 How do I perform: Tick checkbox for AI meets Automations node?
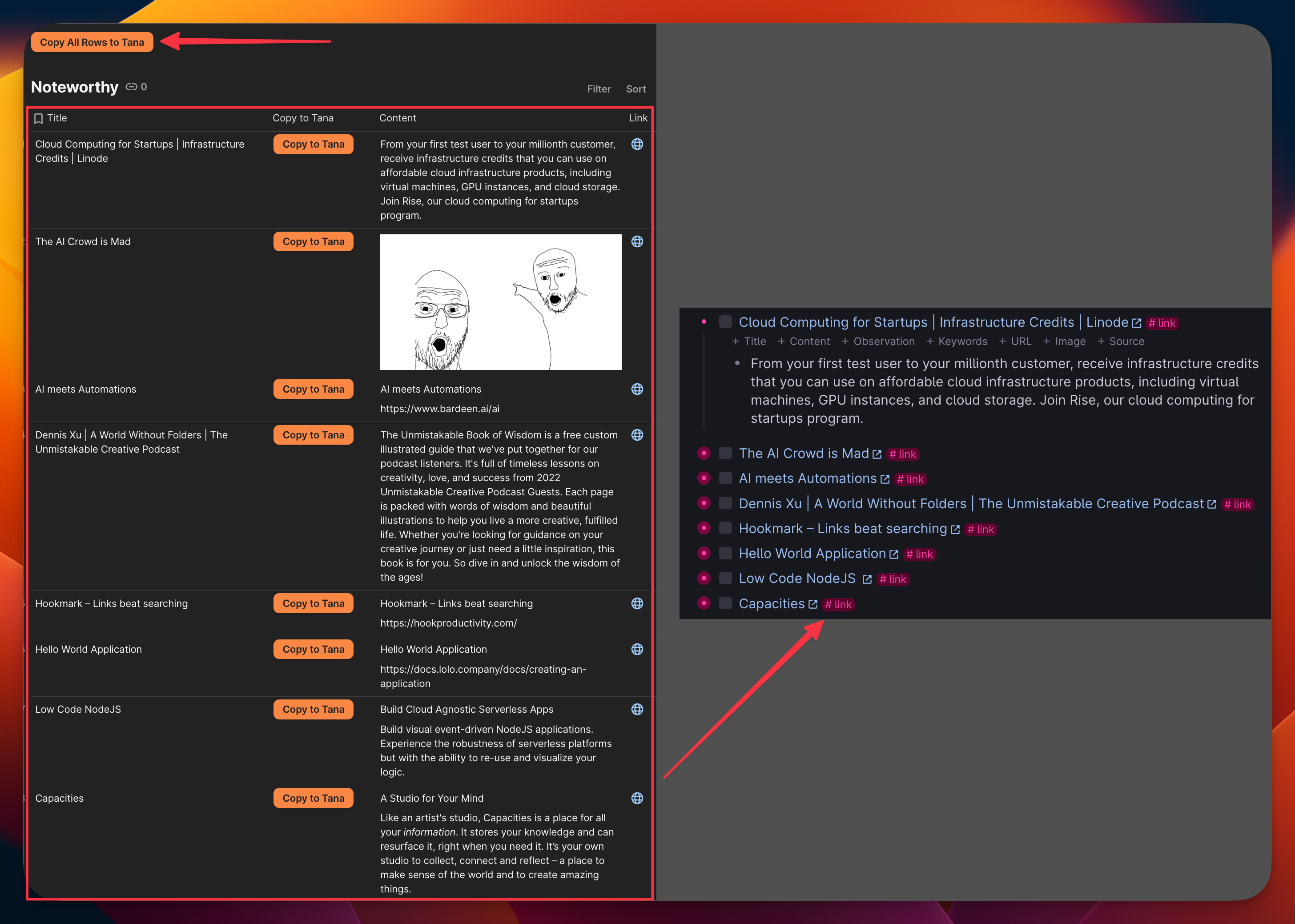click(x=725, y=478)
